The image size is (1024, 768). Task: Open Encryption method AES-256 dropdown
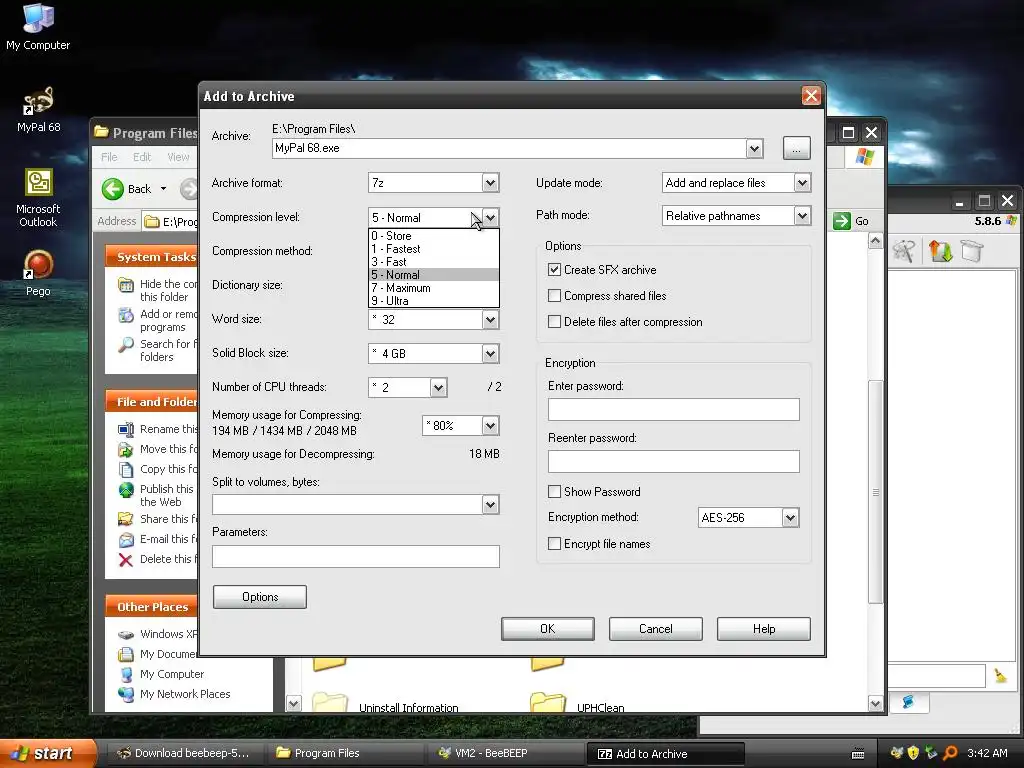click(790, 518)
